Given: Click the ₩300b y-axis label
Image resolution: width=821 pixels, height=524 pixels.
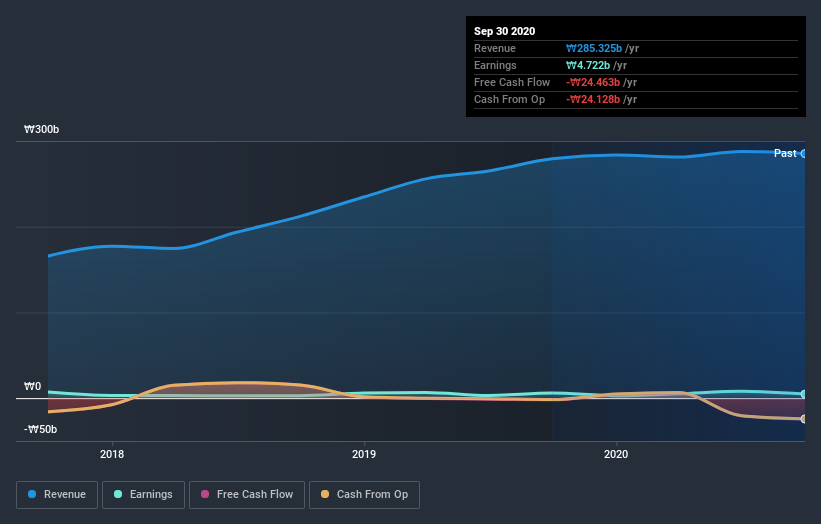Looking at the screenshot, I should [x=41, y=129].
